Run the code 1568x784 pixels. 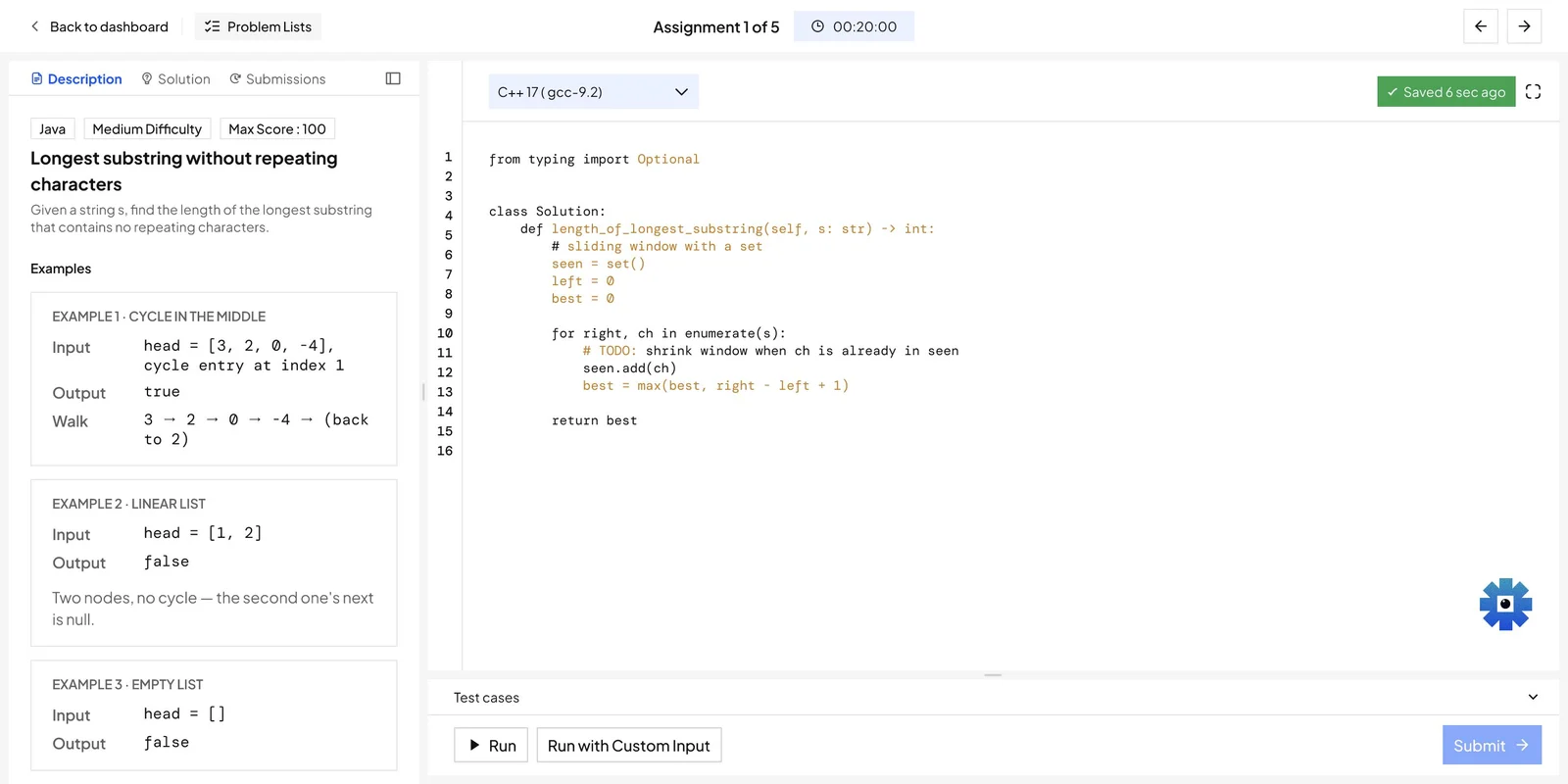[491, 745]
